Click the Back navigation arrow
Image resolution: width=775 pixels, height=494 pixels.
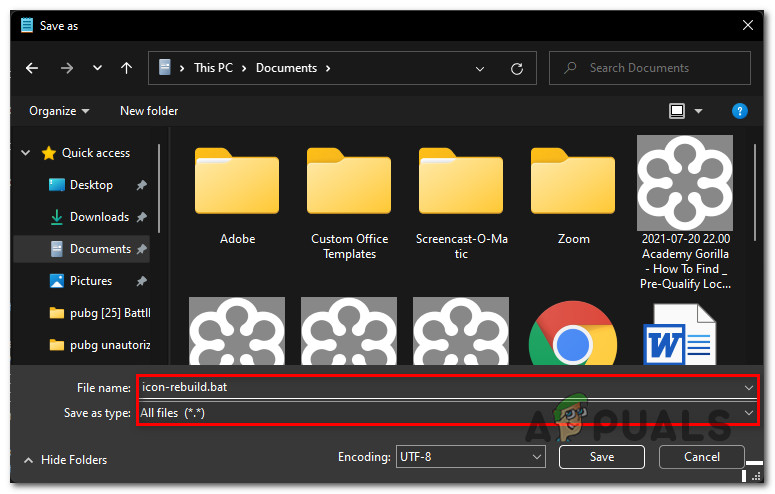pyautogui.click(x=32, y=68)
